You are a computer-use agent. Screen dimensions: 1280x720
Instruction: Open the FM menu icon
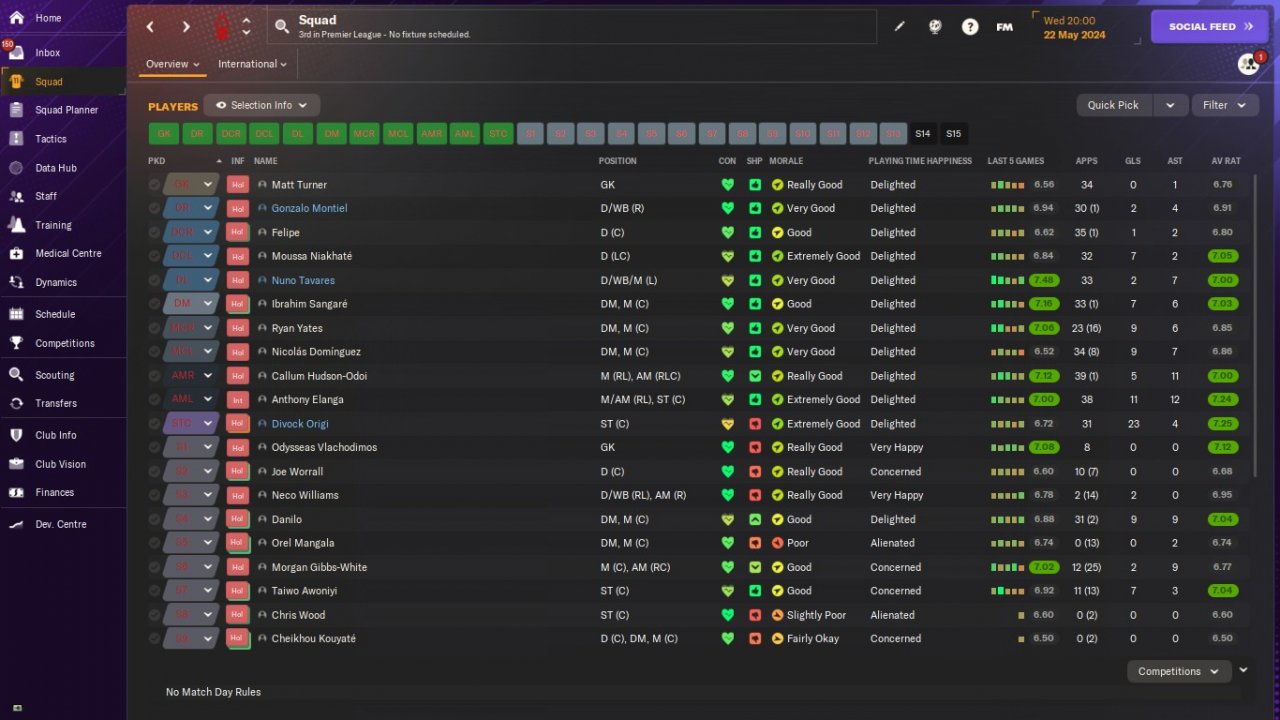point(1005,27)
